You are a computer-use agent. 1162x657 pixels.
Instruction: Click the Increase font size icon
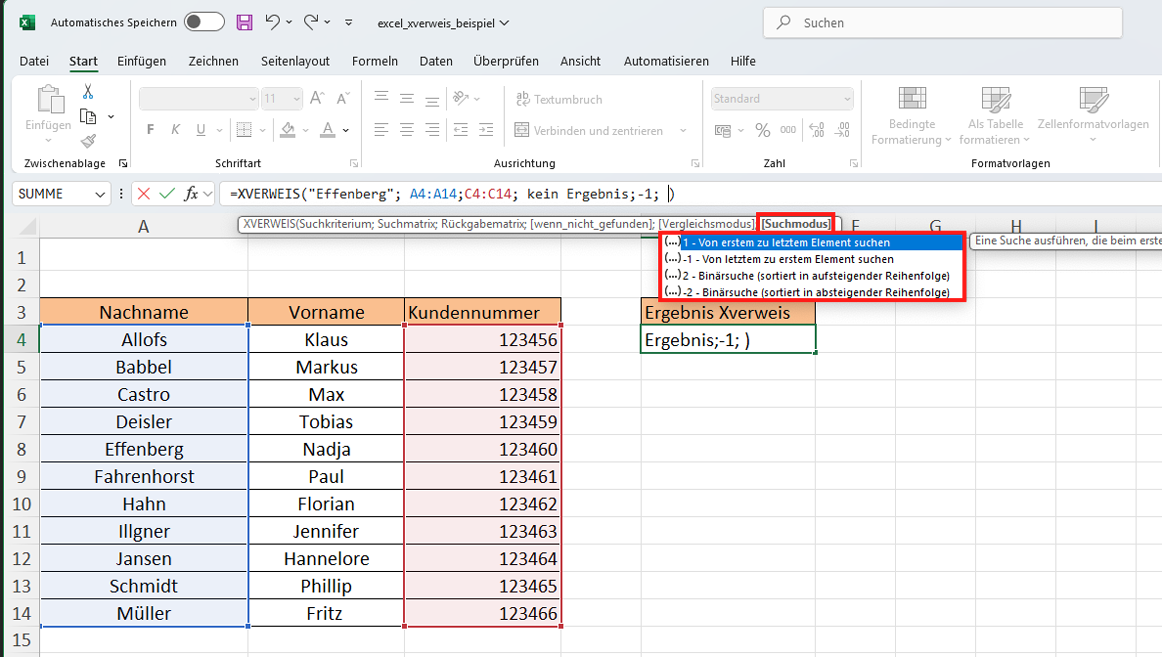[x=317, y=99]
